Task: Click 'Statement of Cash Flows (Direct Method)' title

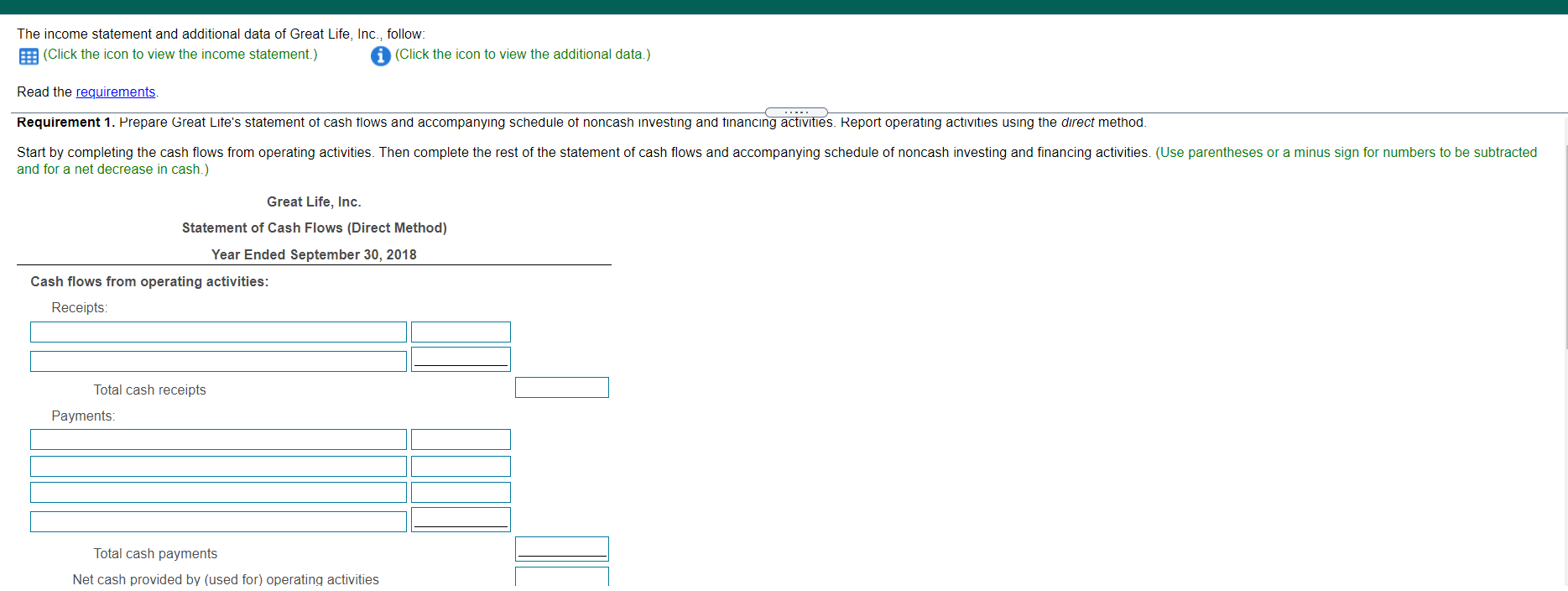Action: point(315,228)
